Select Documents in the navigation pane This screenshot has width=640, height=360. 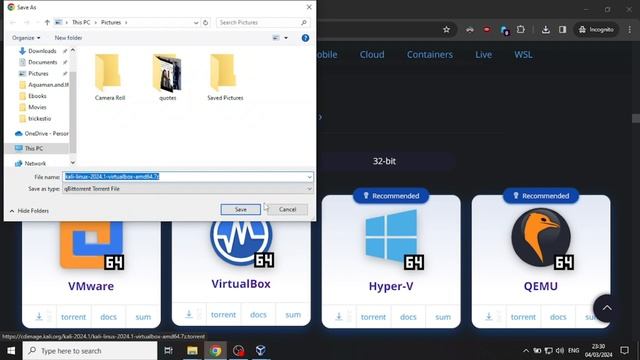pyautogui.click(x=42, y=62)
